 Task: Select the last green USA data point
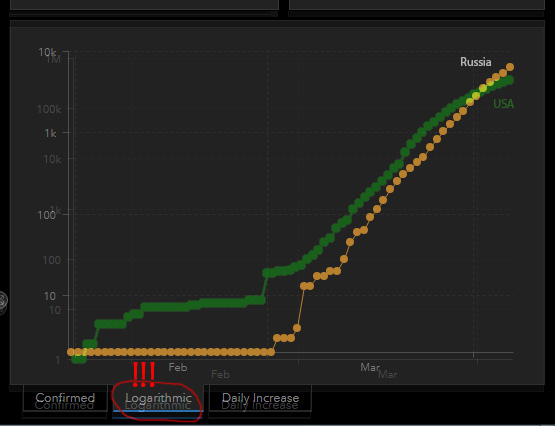tap(509, 80)
